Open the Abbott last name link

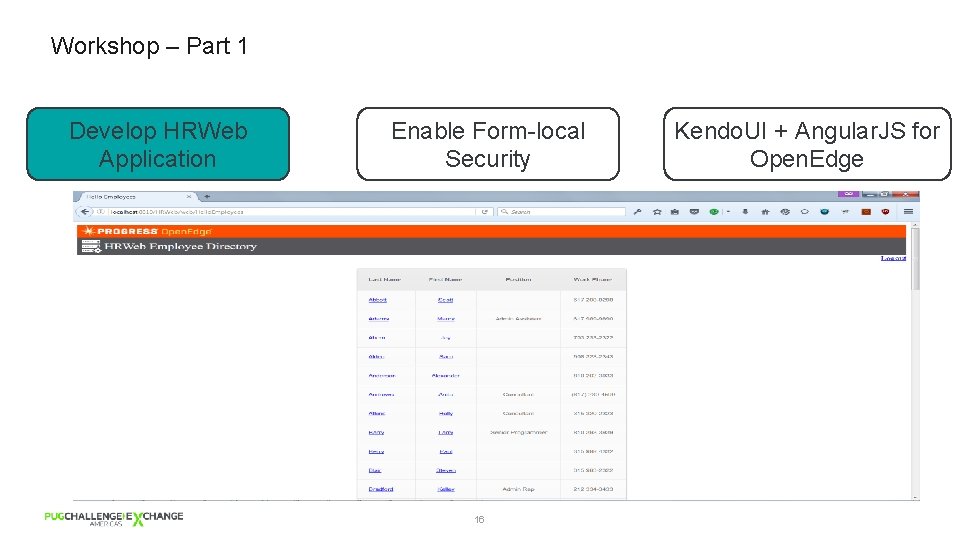coord(378,300)
